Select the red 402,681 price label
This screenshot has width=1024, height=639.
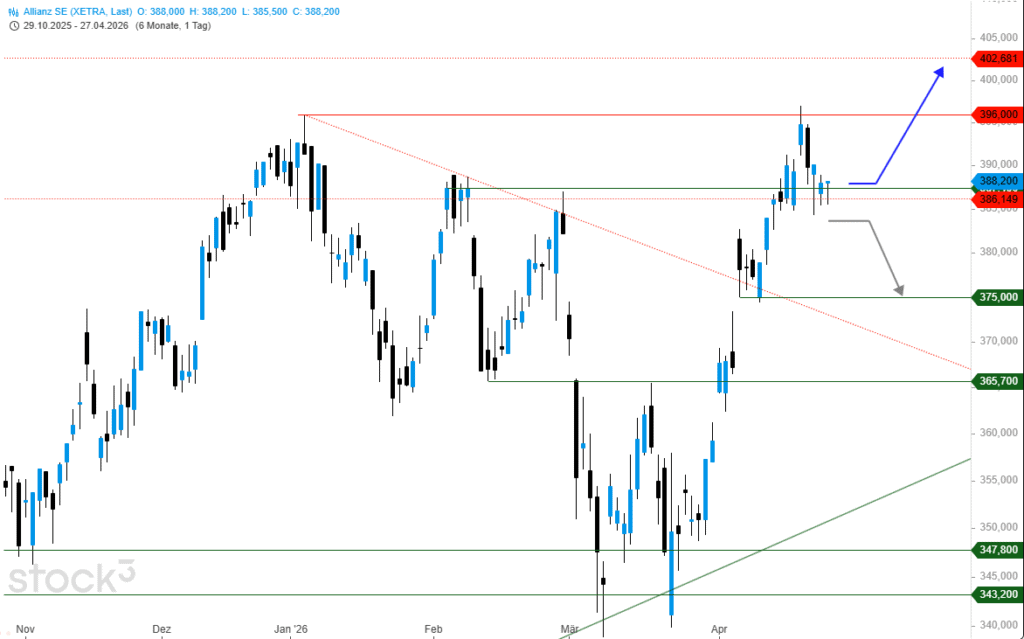[x=996, y=58]
